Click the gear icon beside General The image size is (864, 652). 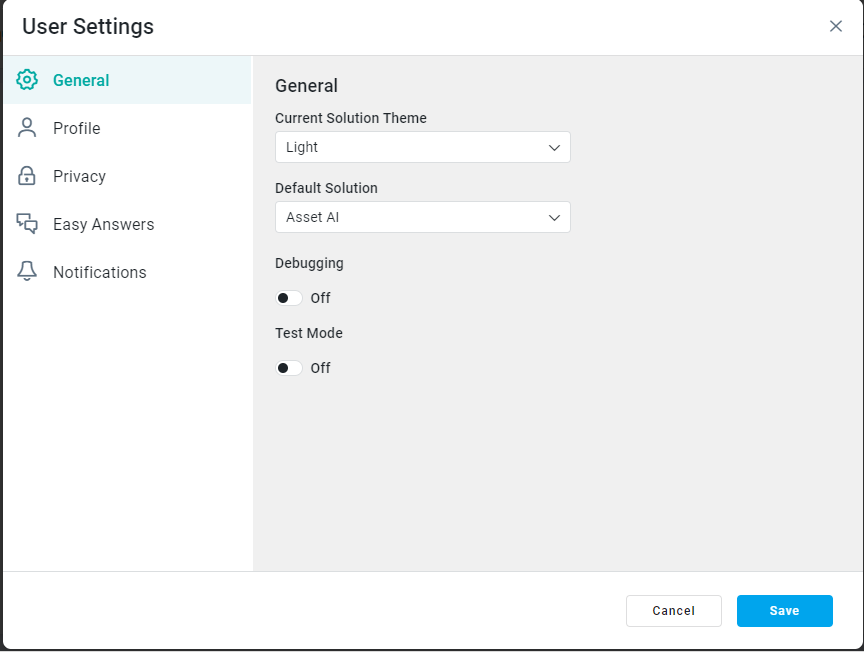click(27, 80)
